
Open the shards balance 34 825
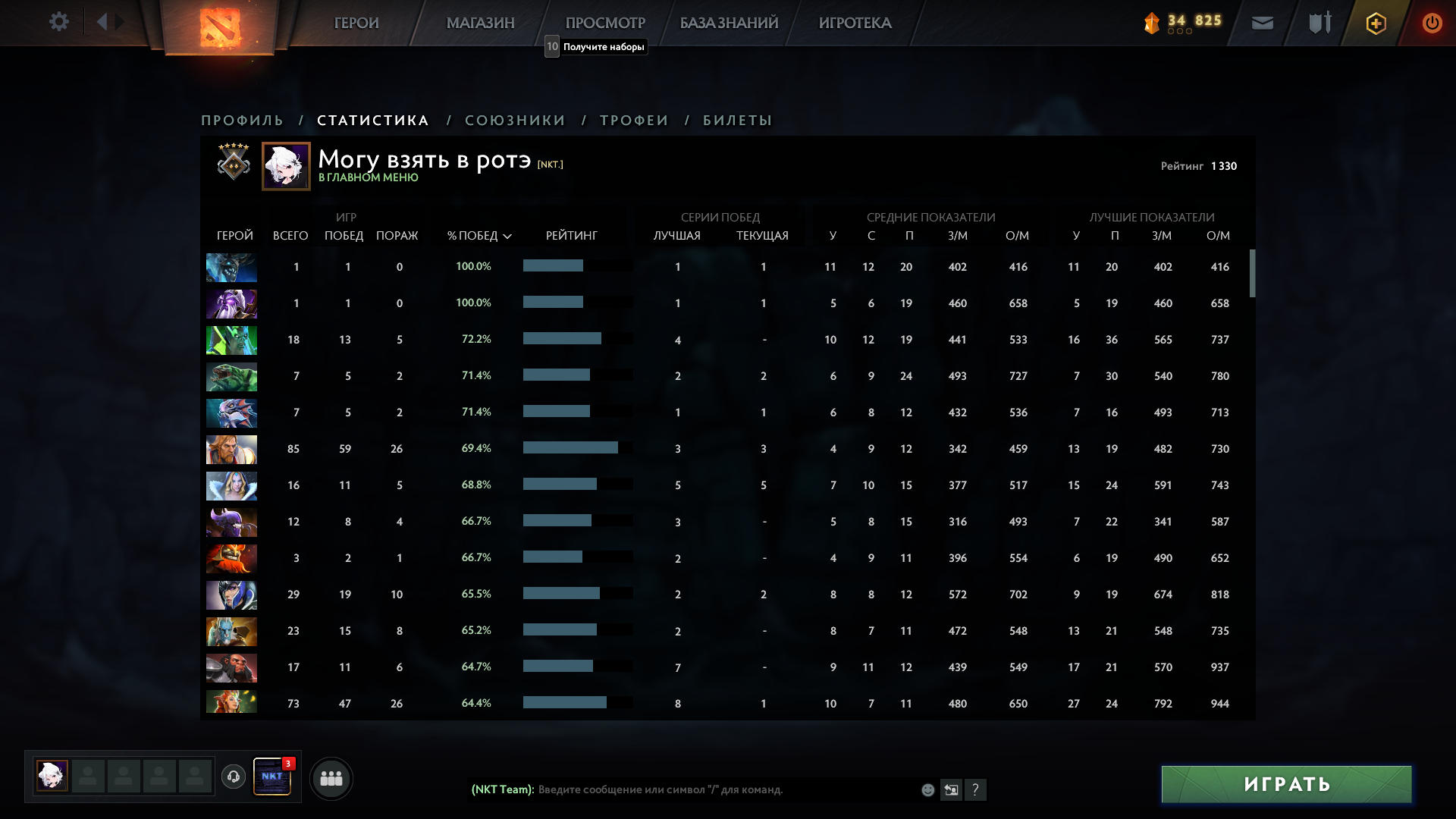[1183, 22]
